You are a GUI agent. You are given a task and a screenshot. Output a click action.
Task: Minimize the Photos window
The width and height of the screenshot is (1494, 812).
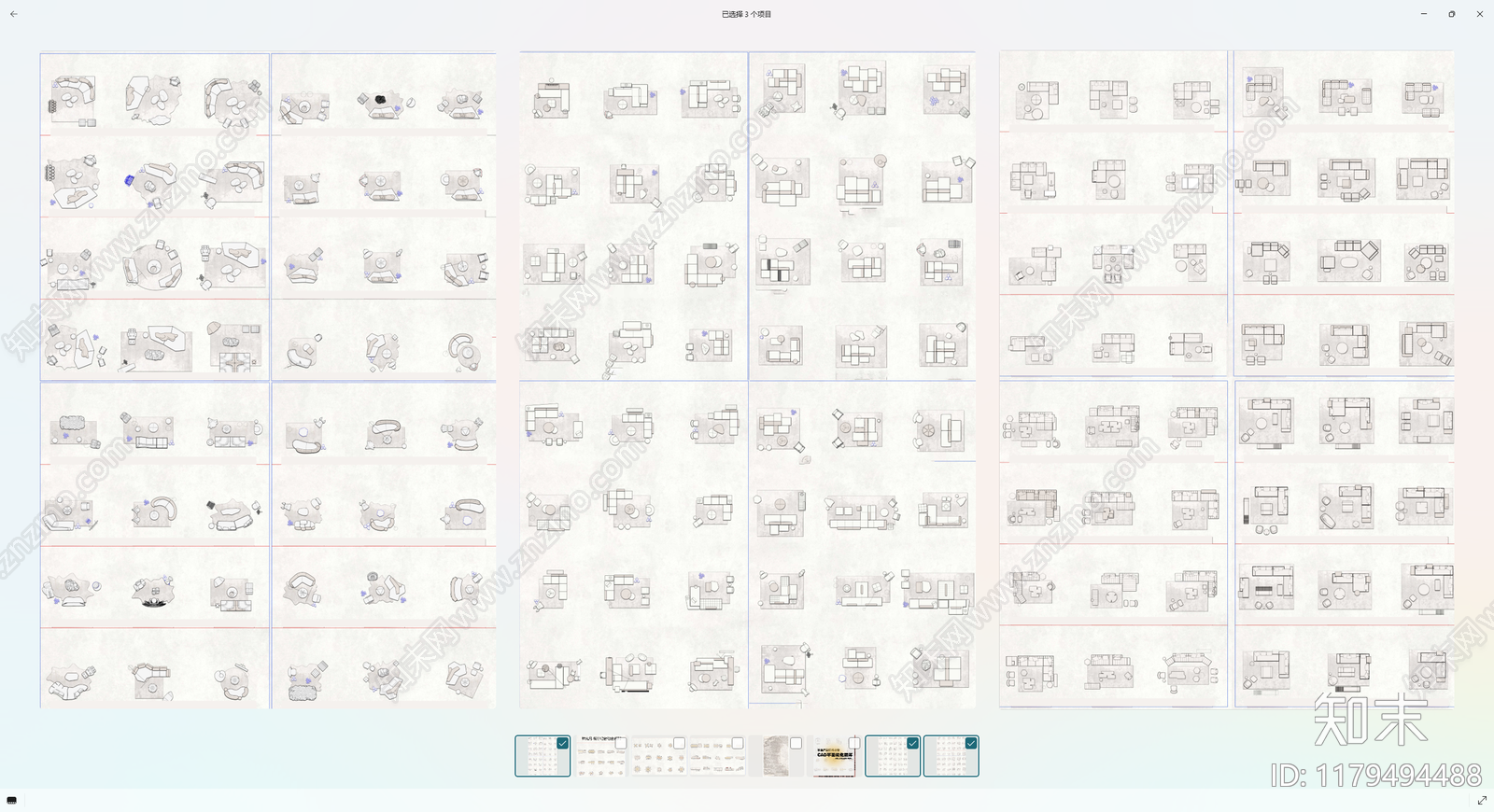click(x=1423, y=14)
